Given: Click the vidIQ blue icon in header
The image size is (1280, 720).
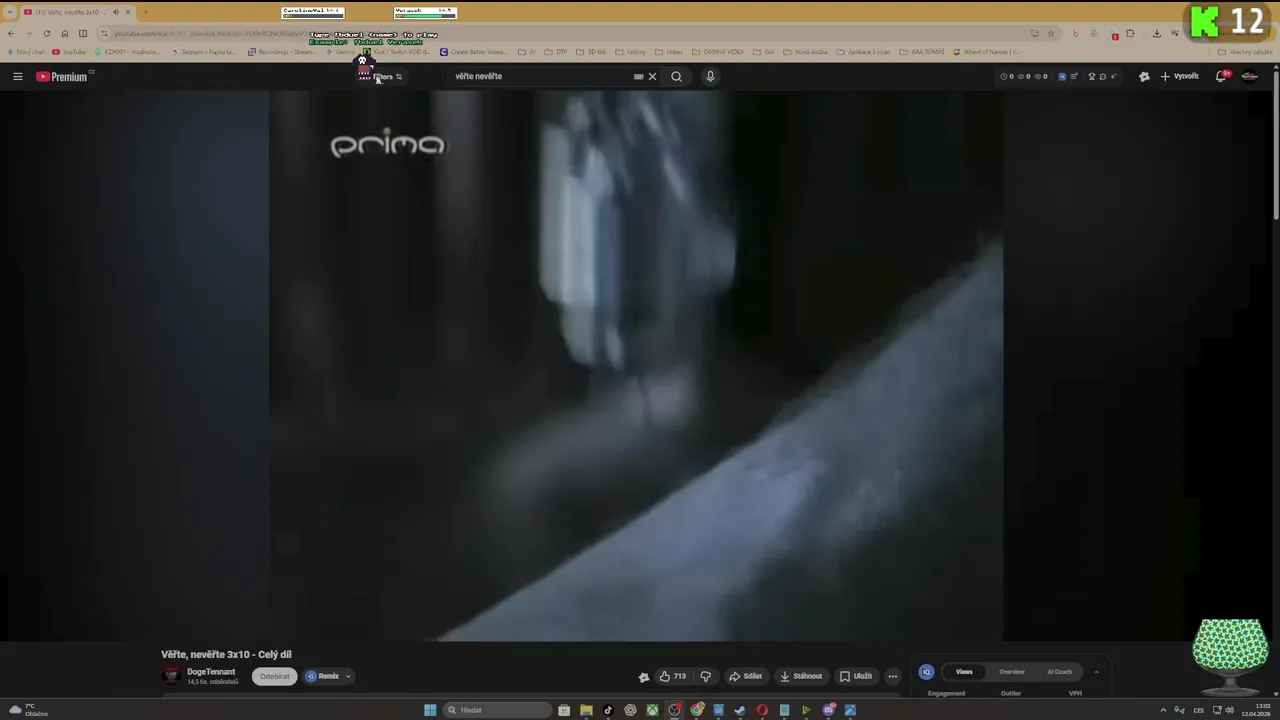Looking at the screenshot, I should point(1062,76).
